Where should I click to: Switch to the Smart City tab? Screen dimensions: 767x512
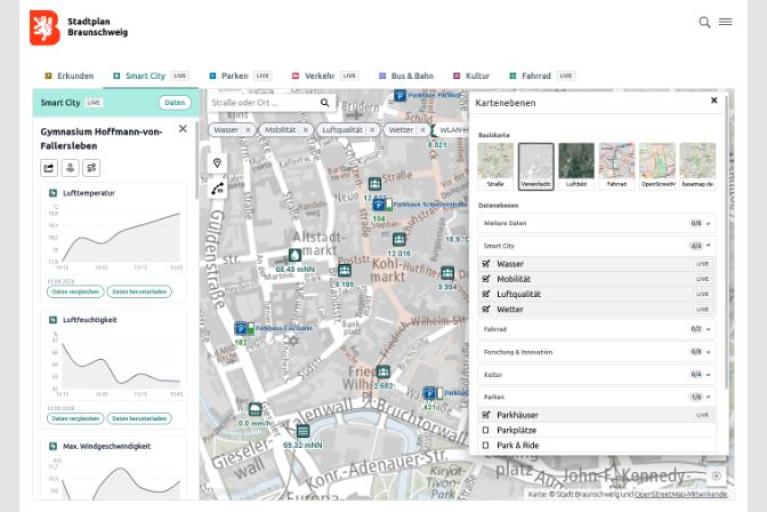click(x=151, y=76)
